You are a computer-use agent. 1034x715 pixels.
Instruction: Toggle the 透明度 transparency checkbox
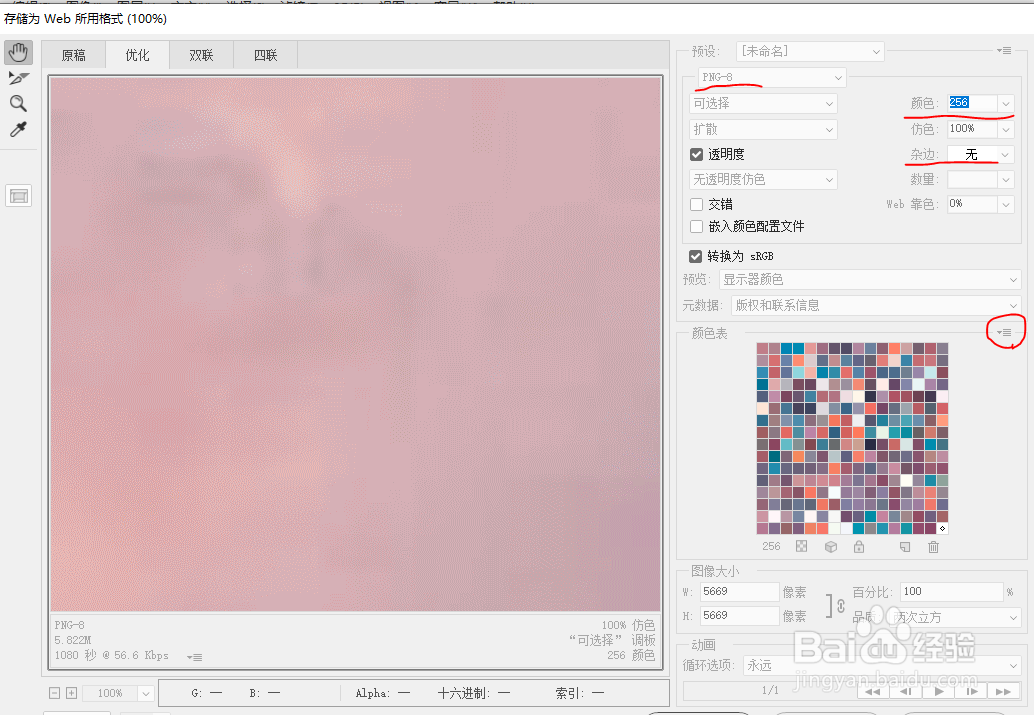696,154
